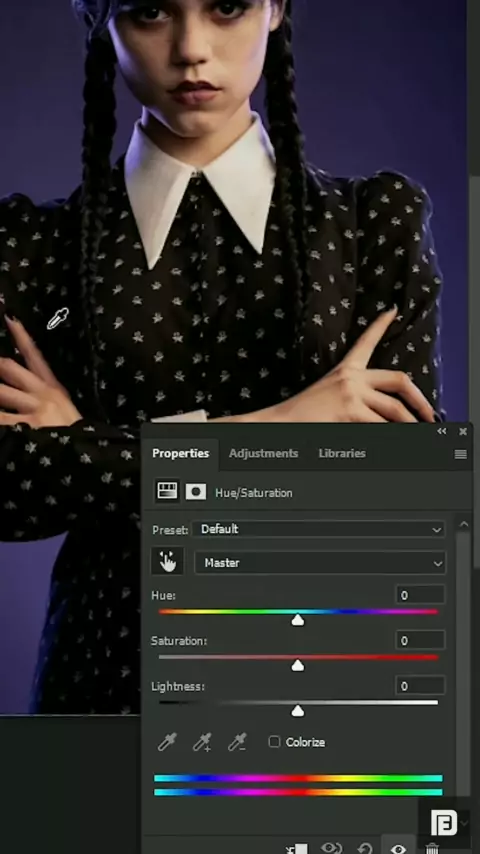
Task: Pick the plain eyedropper sample tool
Action: (x=167, y=742)
